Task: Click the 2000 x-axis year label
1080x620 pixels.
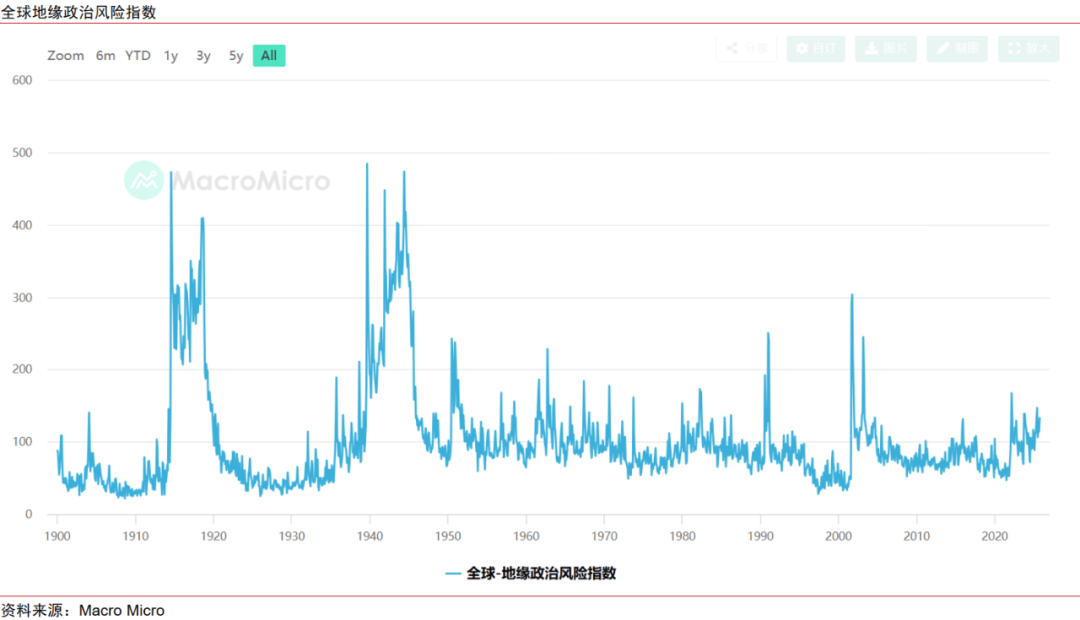Action: pyautogui.click(x=838, y=536)
